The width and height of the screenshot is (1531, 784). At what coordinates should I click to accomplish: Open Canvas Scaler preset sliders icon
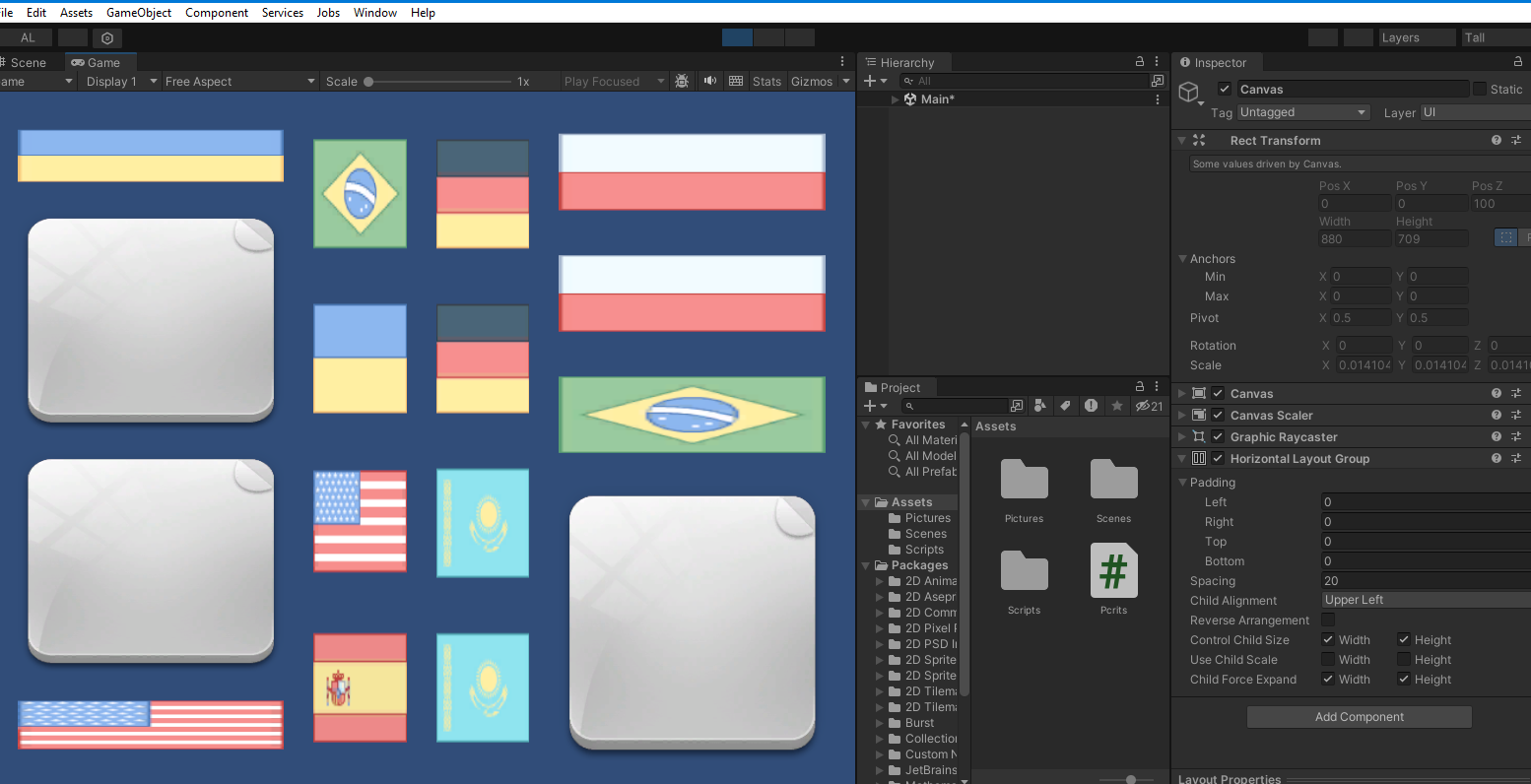[x=1516, y=415]
